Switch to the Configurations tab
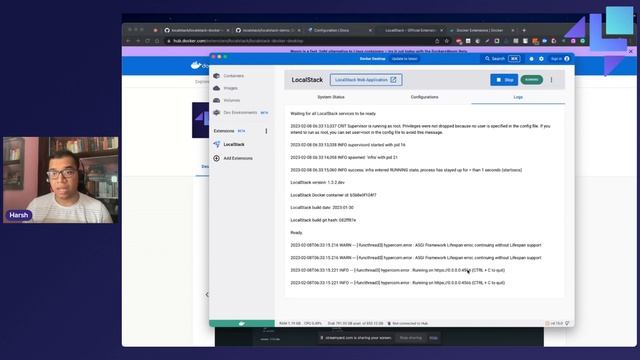Viewport: 640px width, 360px height. click(x=424, y=97)
